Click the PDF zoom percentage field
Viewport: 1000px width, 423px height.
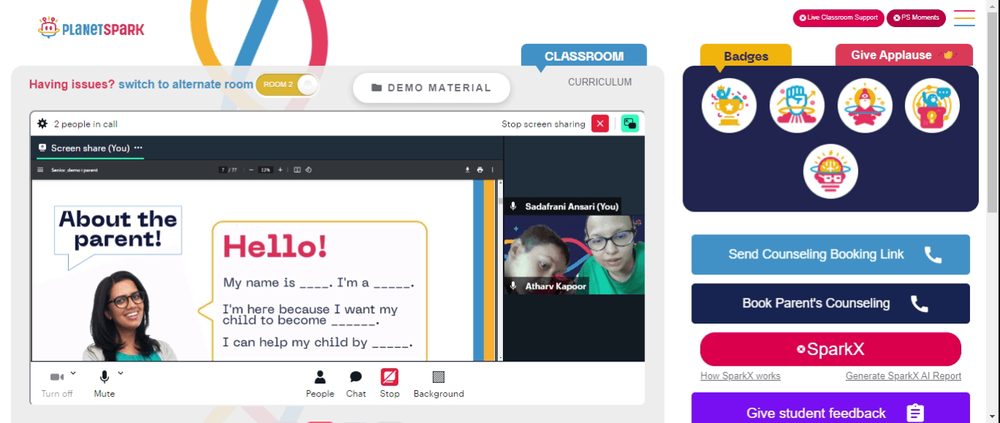266,170
